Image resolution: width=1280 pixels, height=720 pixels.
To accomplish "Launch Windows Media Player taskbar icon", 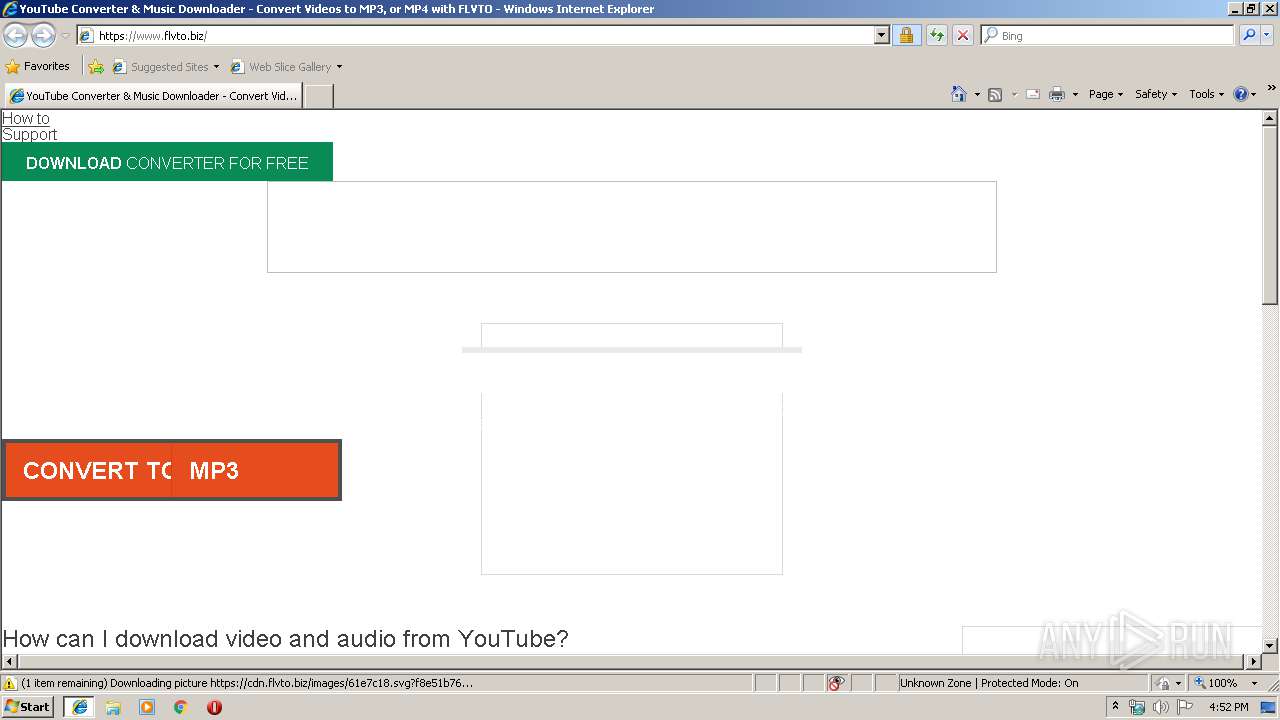I will 147,707.
